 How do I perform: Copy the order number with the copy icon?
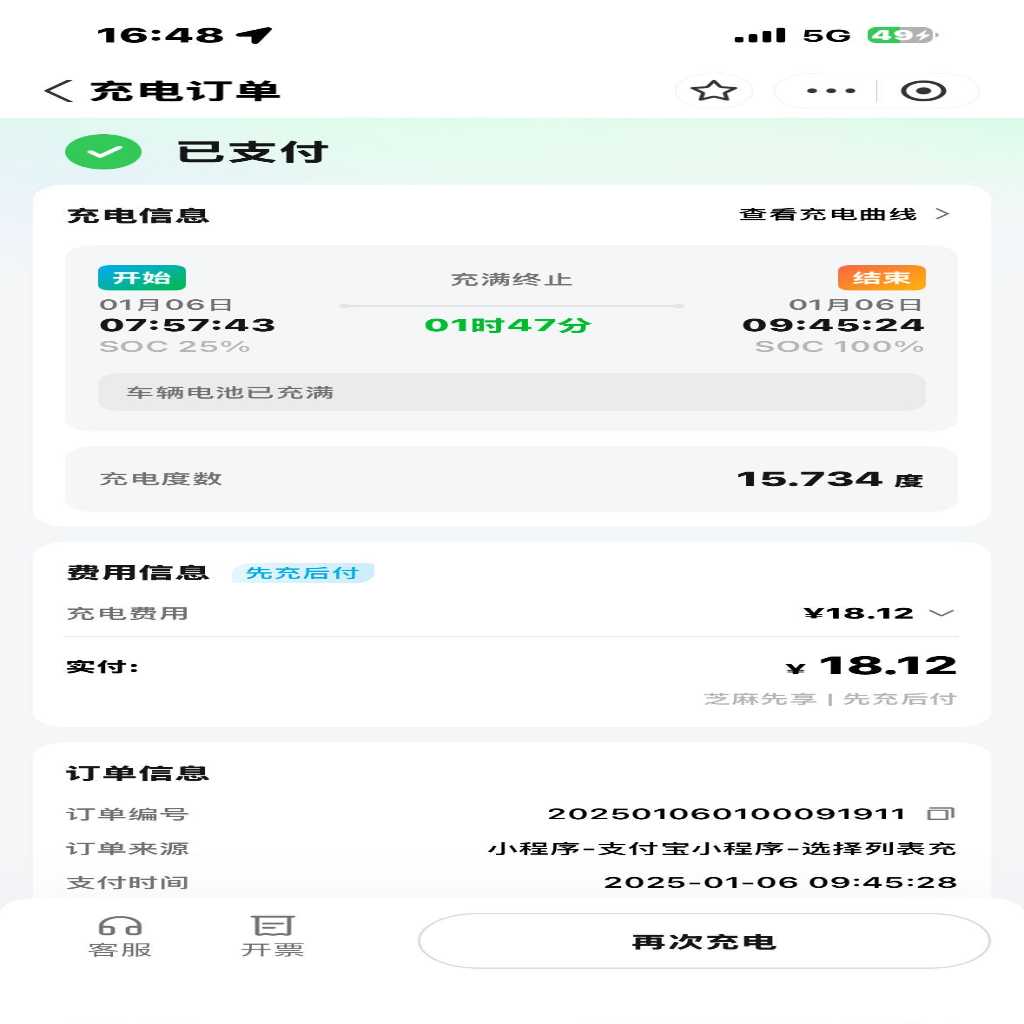(x=940, y=814)
